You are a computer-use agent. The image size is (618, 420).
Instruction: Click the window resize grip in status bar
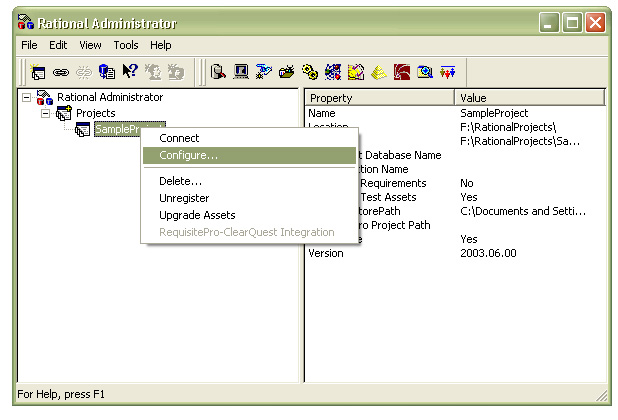pos(601,396)
